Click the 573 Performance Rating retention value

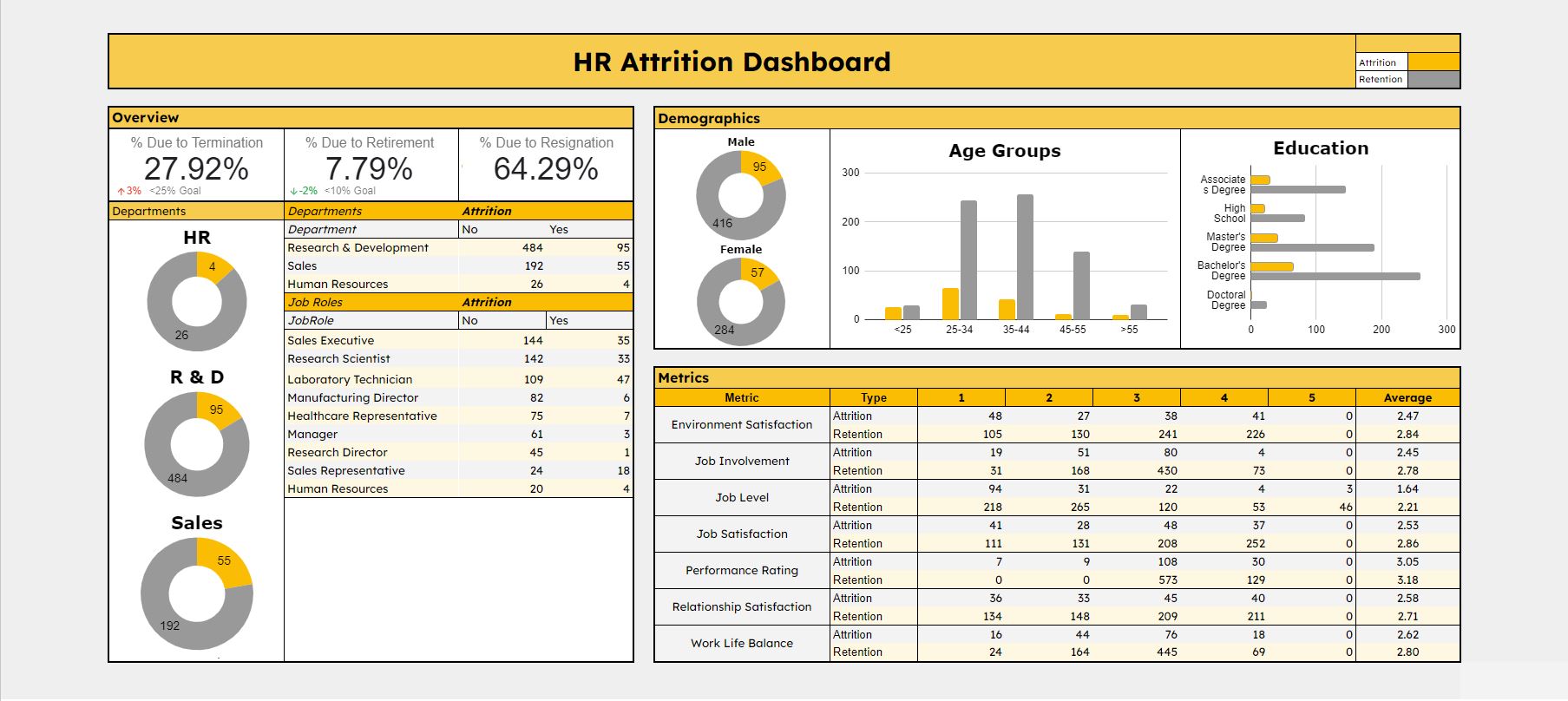pyautogui.click(x=1167, y=580)
